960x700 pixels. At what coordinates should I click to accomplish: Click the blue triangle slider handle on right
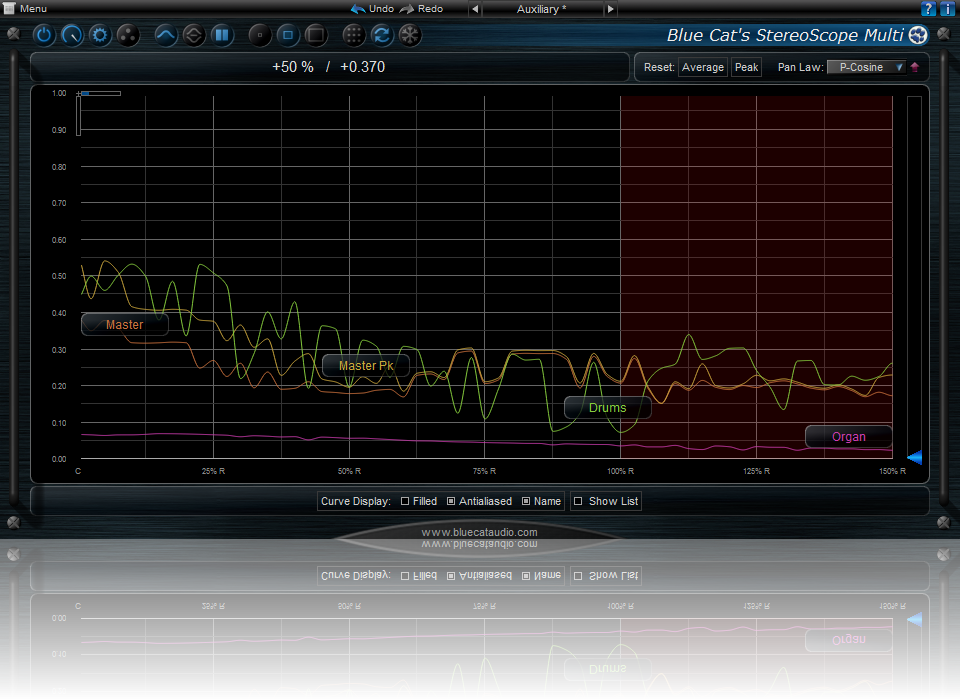coord(914,458)
